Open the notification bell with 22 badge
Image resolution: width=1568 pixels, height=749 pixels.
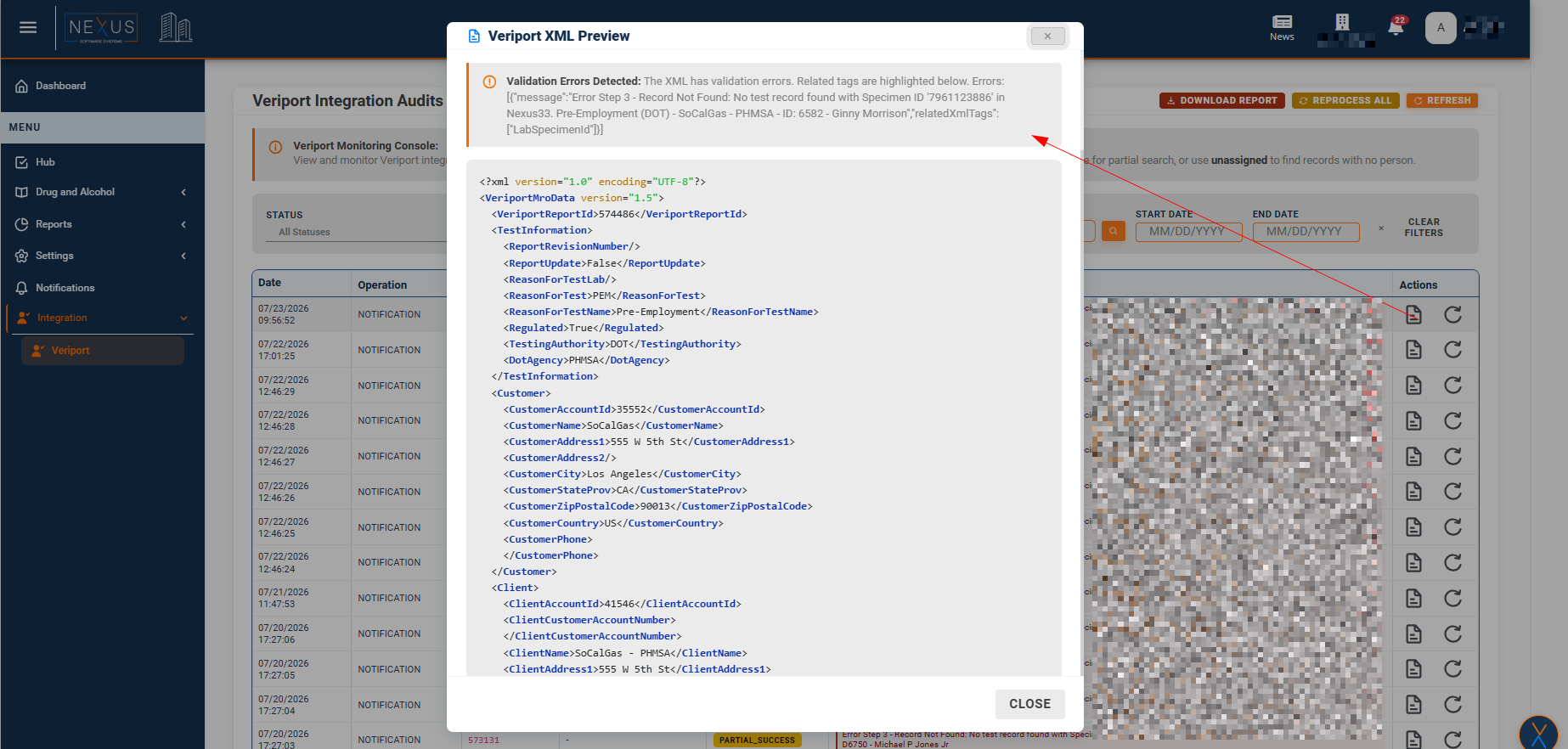1396,27
